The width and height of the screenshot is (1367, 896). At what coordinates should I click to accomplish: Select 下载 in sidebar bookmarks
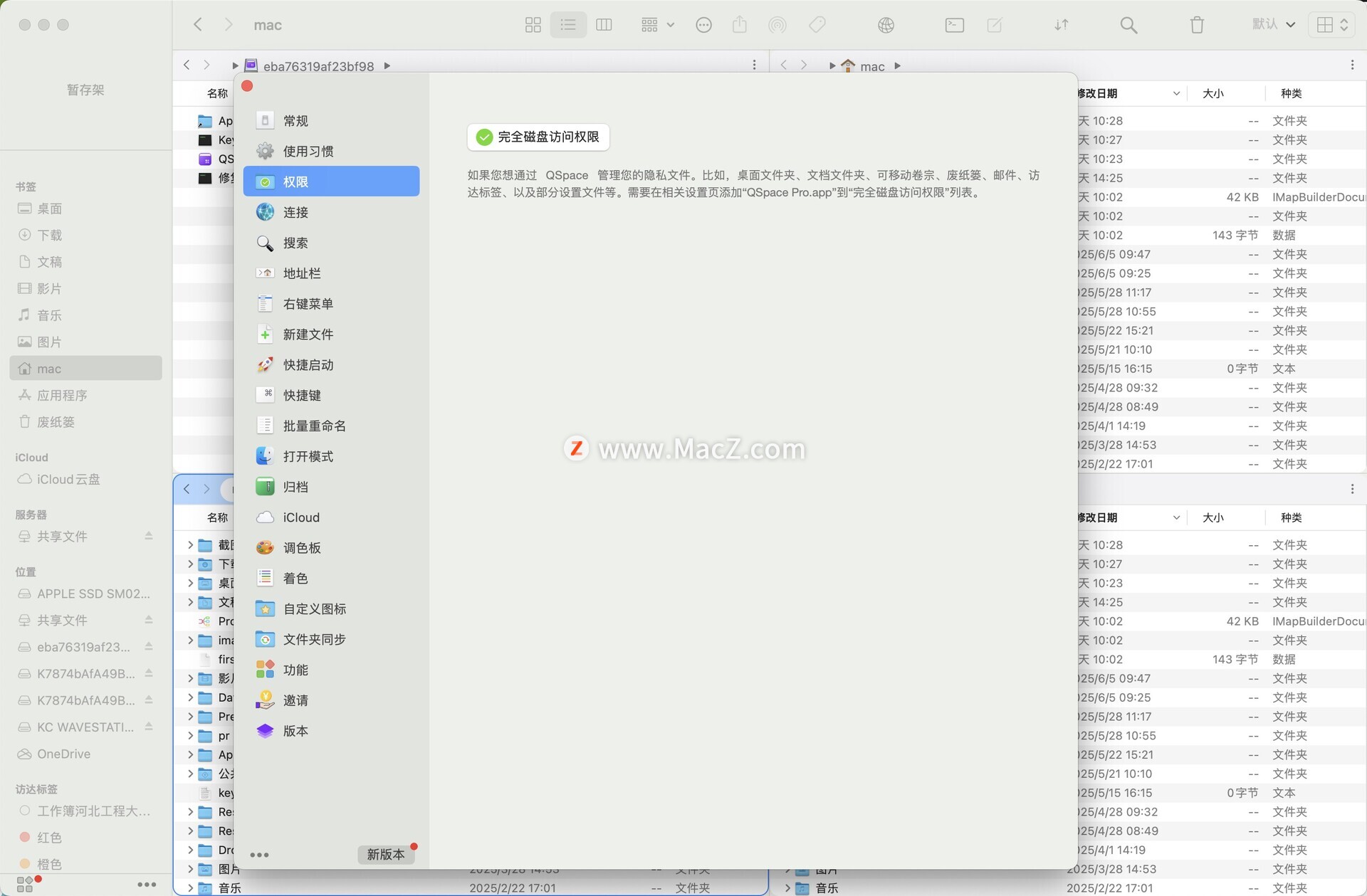(86, 235)
